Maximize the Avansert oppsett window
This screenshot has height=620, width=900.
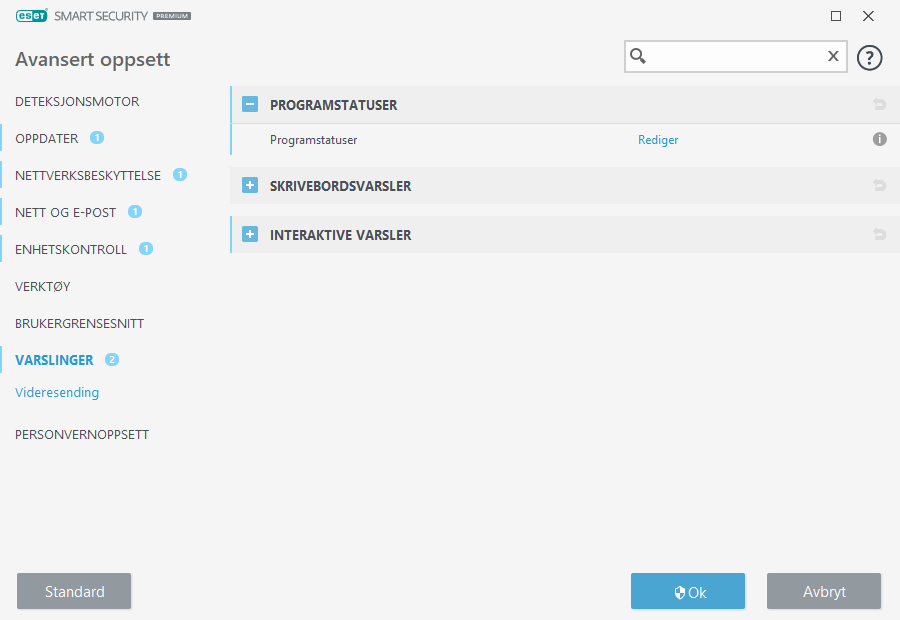tap(836, 16)
